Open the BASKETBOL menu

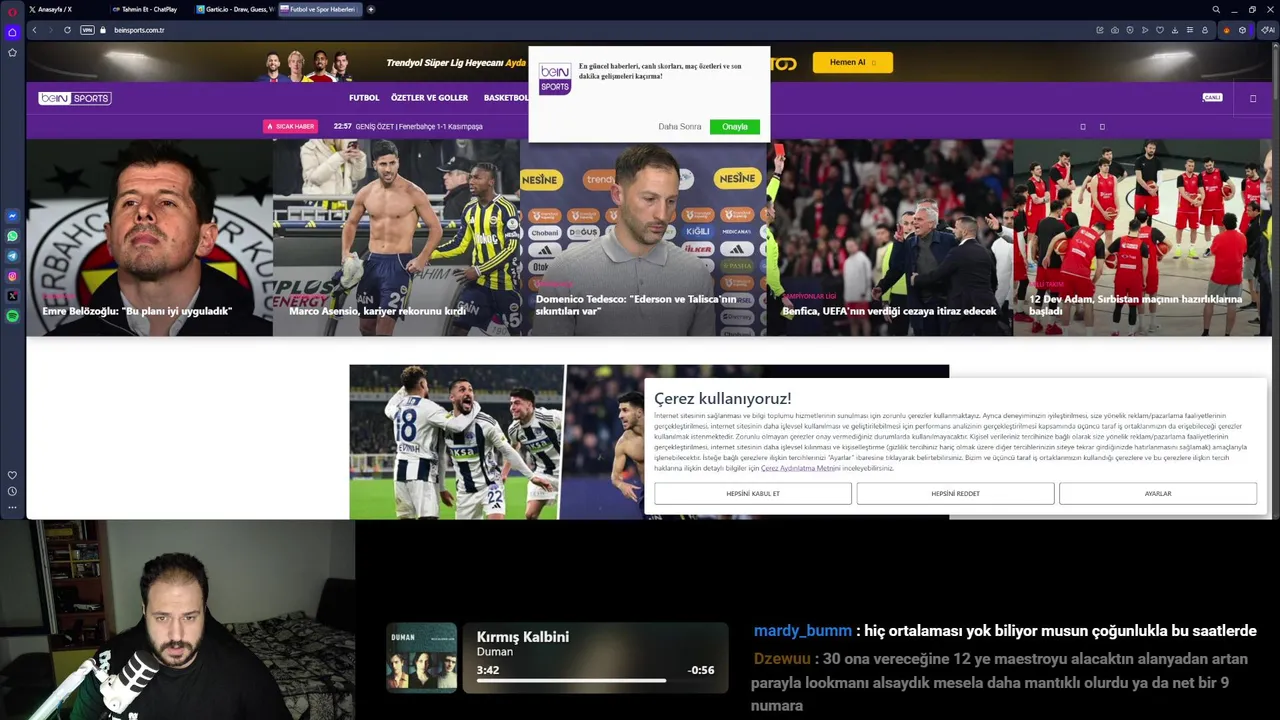point(506,98)
